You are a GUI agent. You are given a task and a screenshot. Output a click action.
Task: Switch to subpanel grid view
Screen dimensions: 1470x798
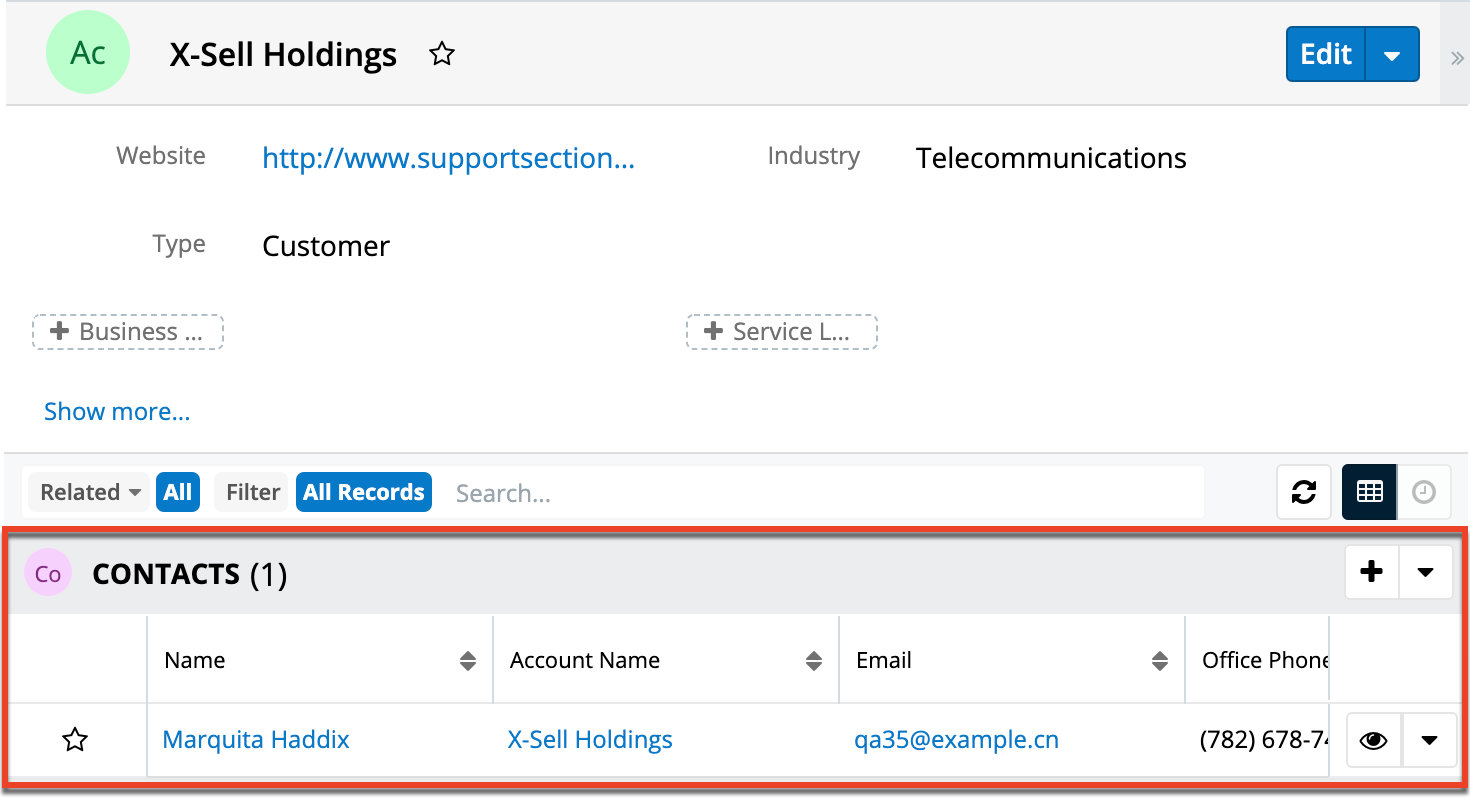1369,492
